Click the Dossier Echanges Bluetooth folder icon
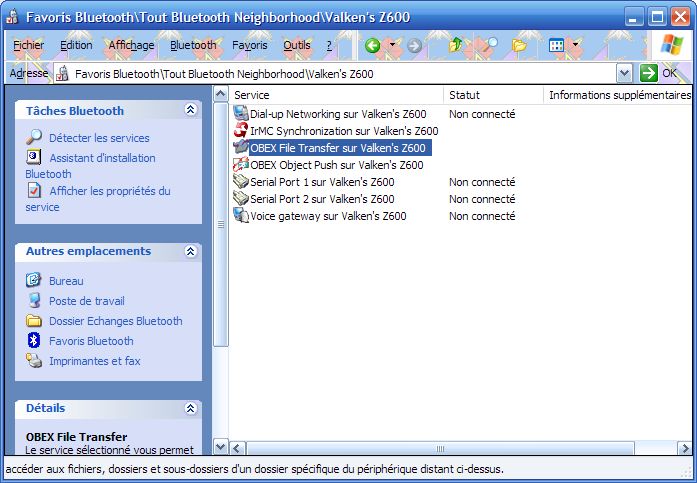This screenshot has width=697, height=483. click(x=34, y=320)
